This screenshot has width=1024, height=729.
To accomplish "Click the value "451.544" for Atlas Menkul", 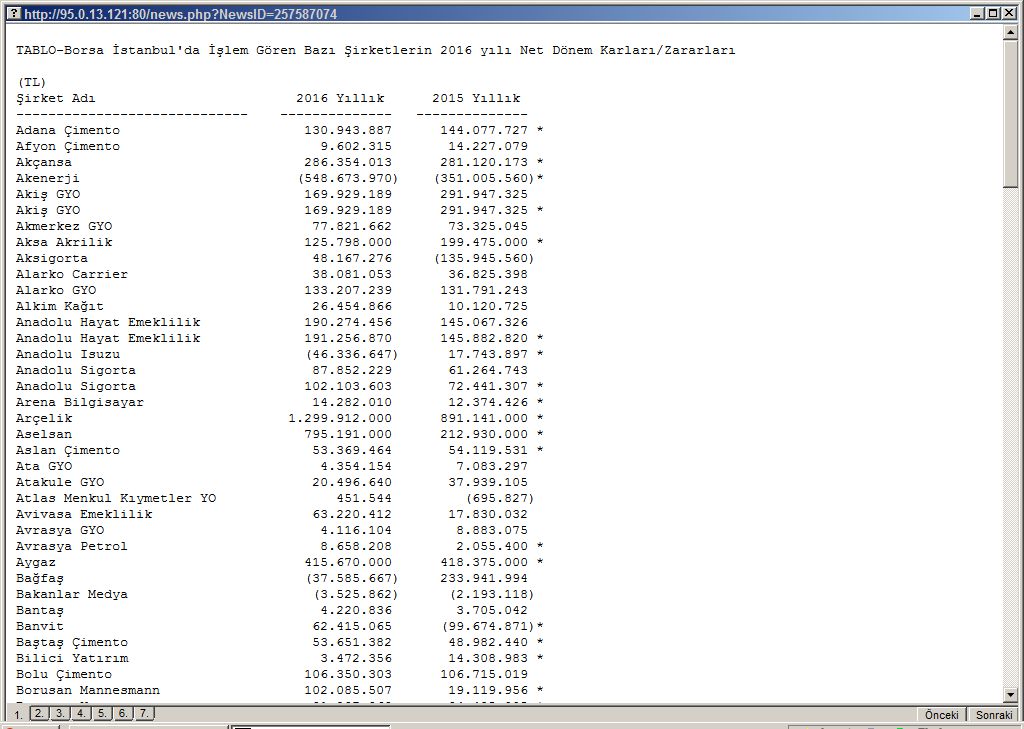I will pos(364,498).
